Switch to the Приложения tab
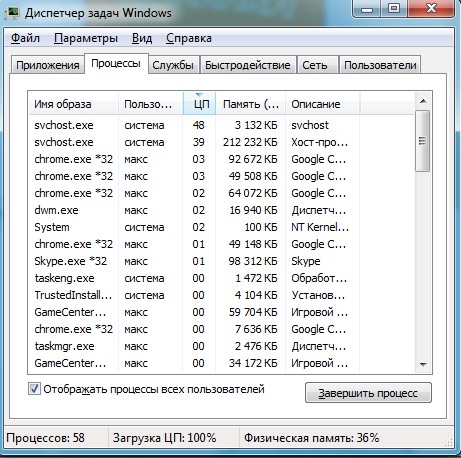 pos(48,65)
